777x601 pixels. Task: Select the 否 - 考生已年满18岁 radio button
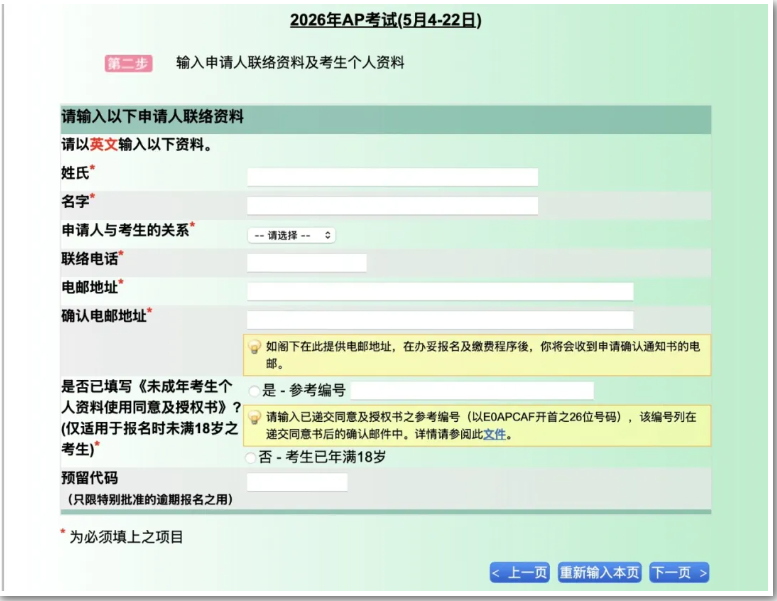pyautogui.click(x=251, y=457)
